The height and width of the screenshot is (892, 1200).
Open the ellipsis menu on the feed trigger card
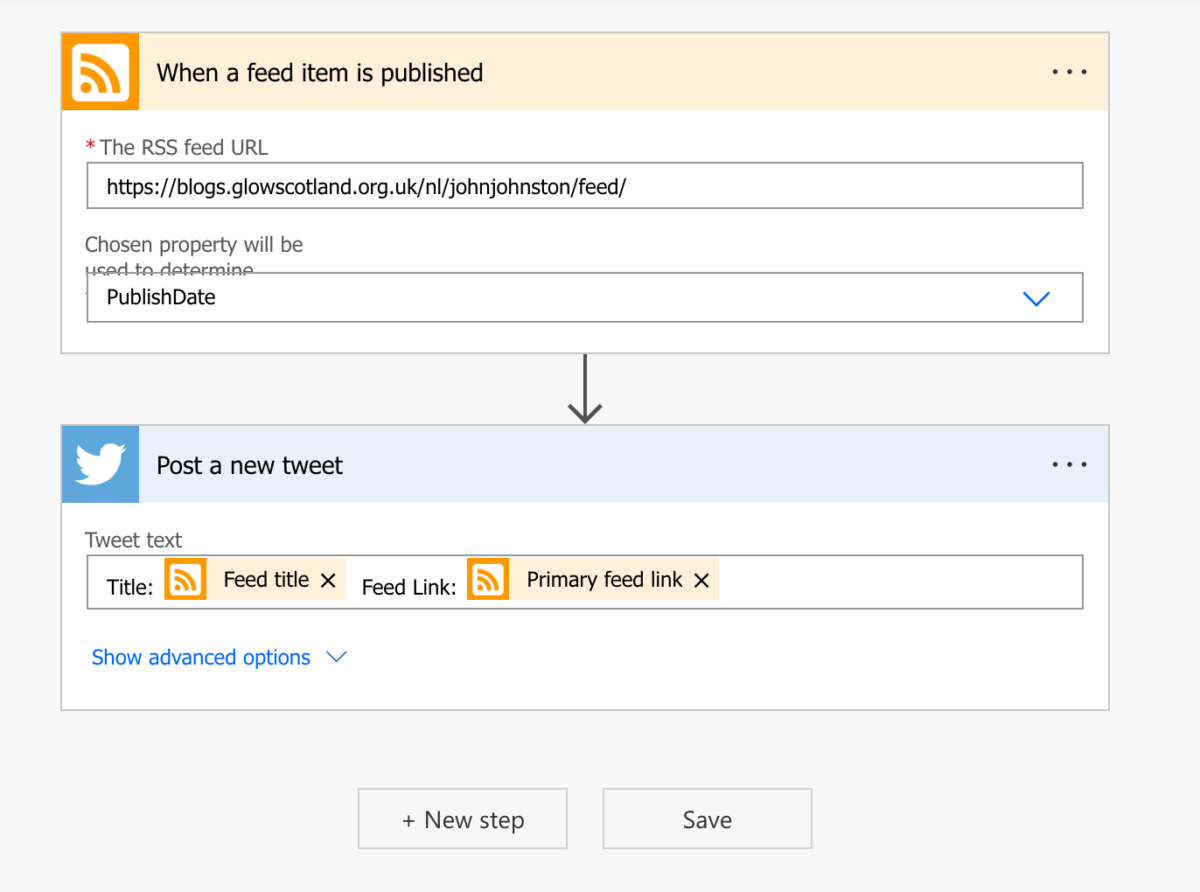click(1069, 71)
